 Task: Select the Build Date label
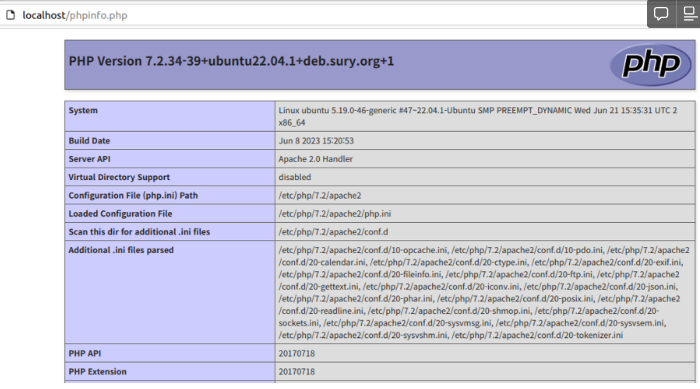[x=89, y=141]
